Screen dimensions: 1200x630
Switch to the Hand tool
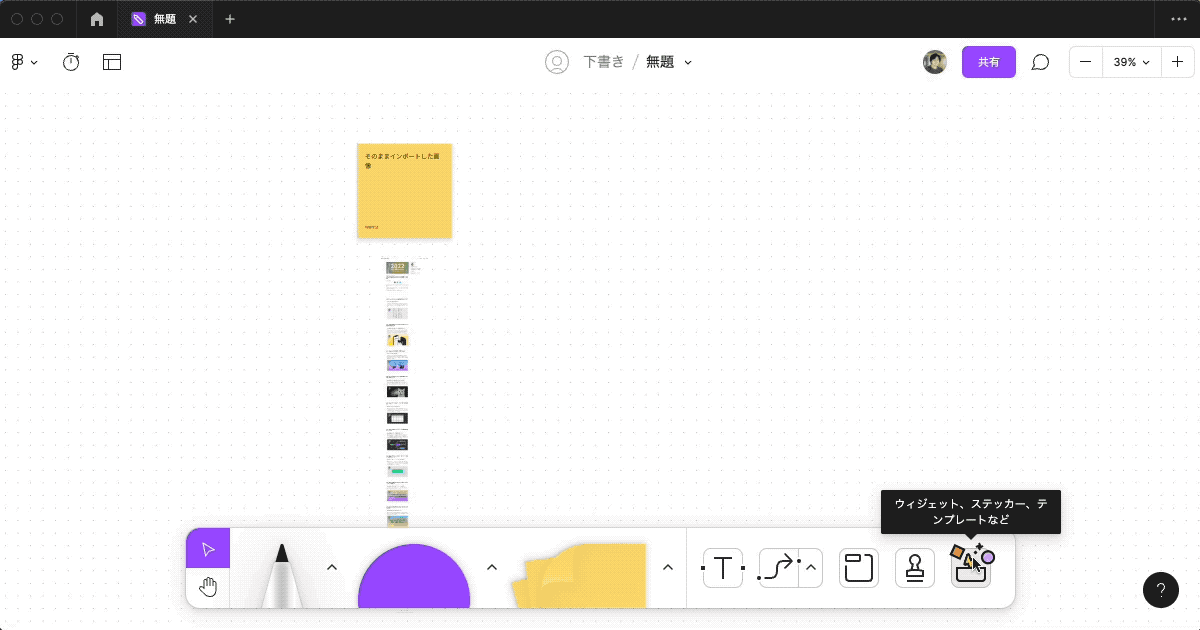coord(208,587)
